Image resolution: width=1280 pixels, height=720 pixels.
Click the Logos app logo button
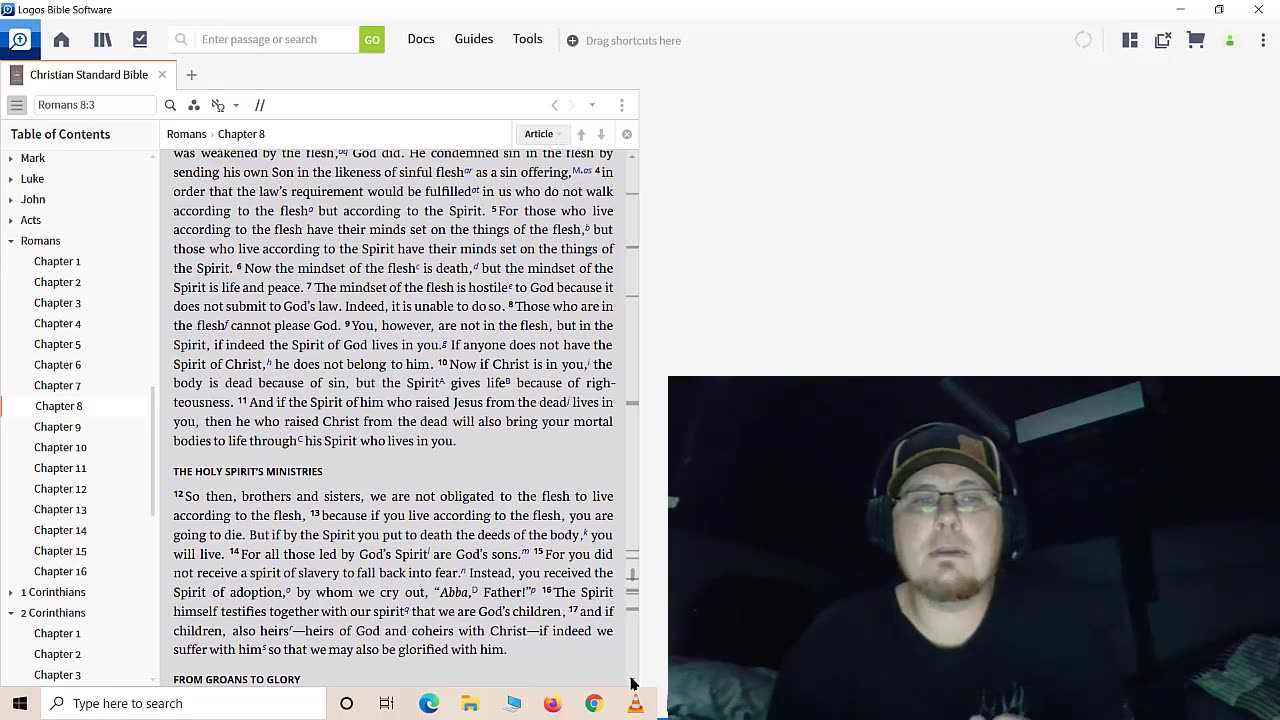coord(19,40)
